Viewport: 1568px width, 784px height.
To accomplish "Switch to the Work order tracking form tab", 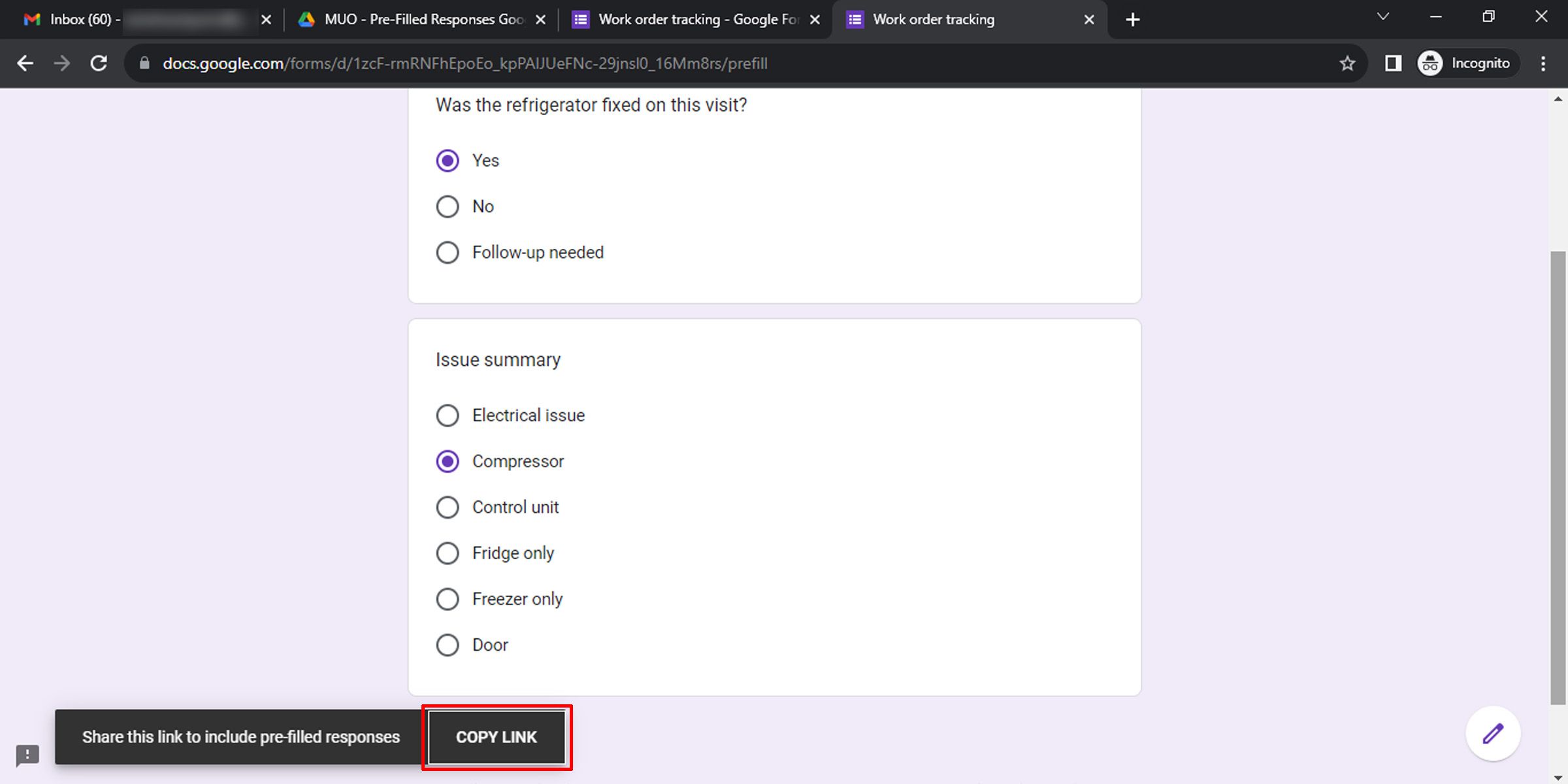I will (934, 19).
